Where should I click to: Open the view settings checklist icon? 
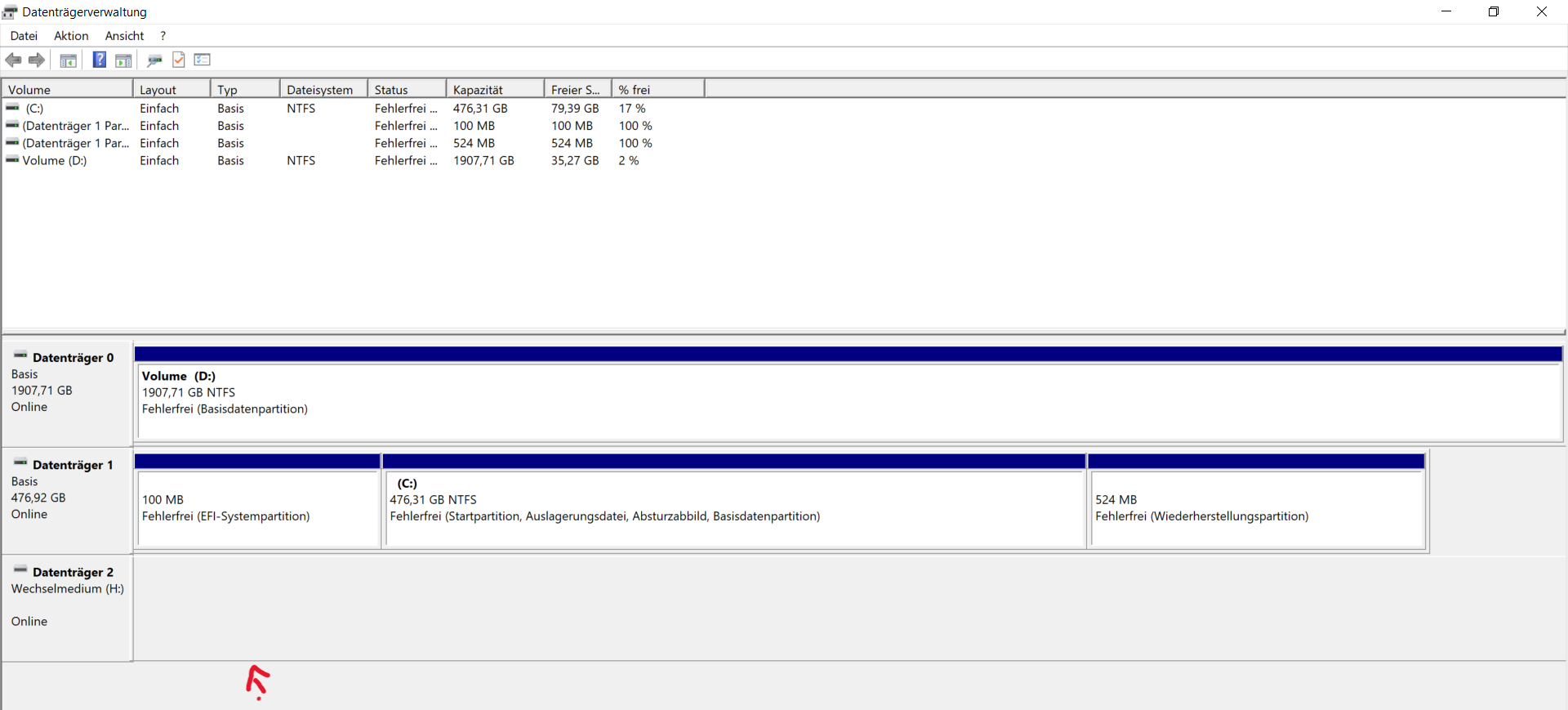pyautogui.click(x=203, y=60)
